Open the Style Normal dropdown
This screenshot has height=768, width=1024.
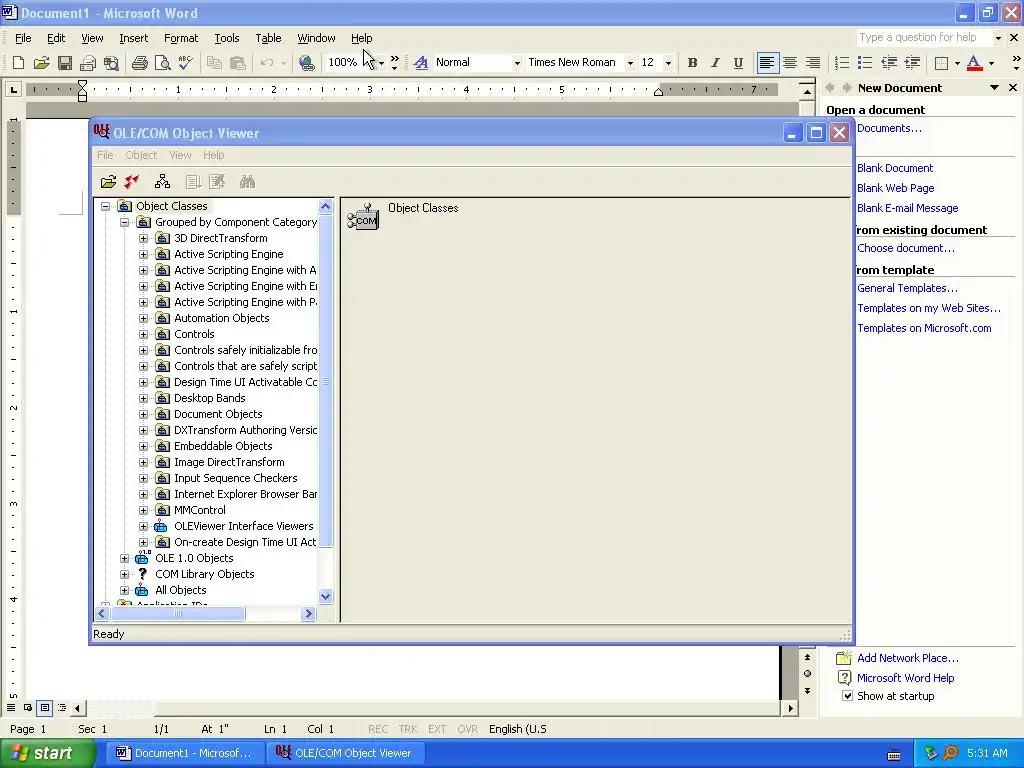pos(517,63)
